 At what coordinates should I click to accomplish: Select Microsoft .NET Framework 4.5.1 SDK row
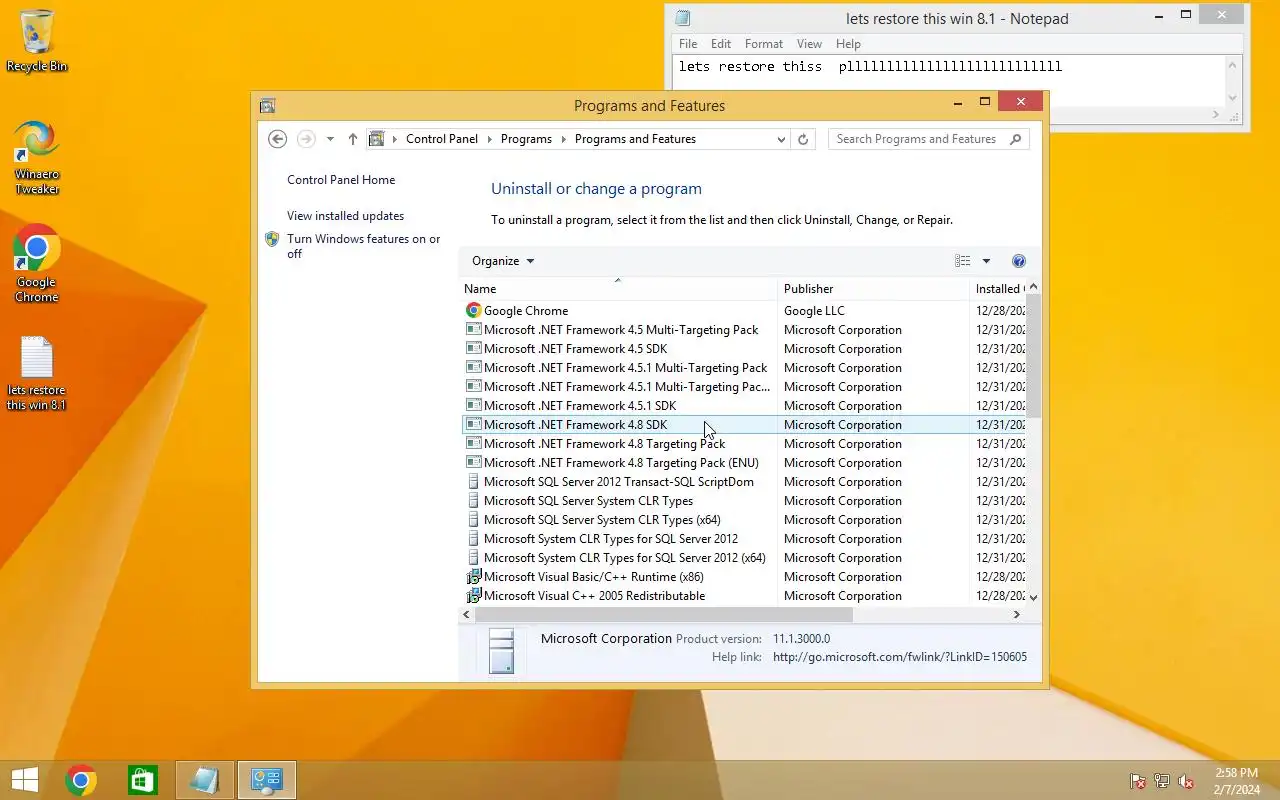745,406
